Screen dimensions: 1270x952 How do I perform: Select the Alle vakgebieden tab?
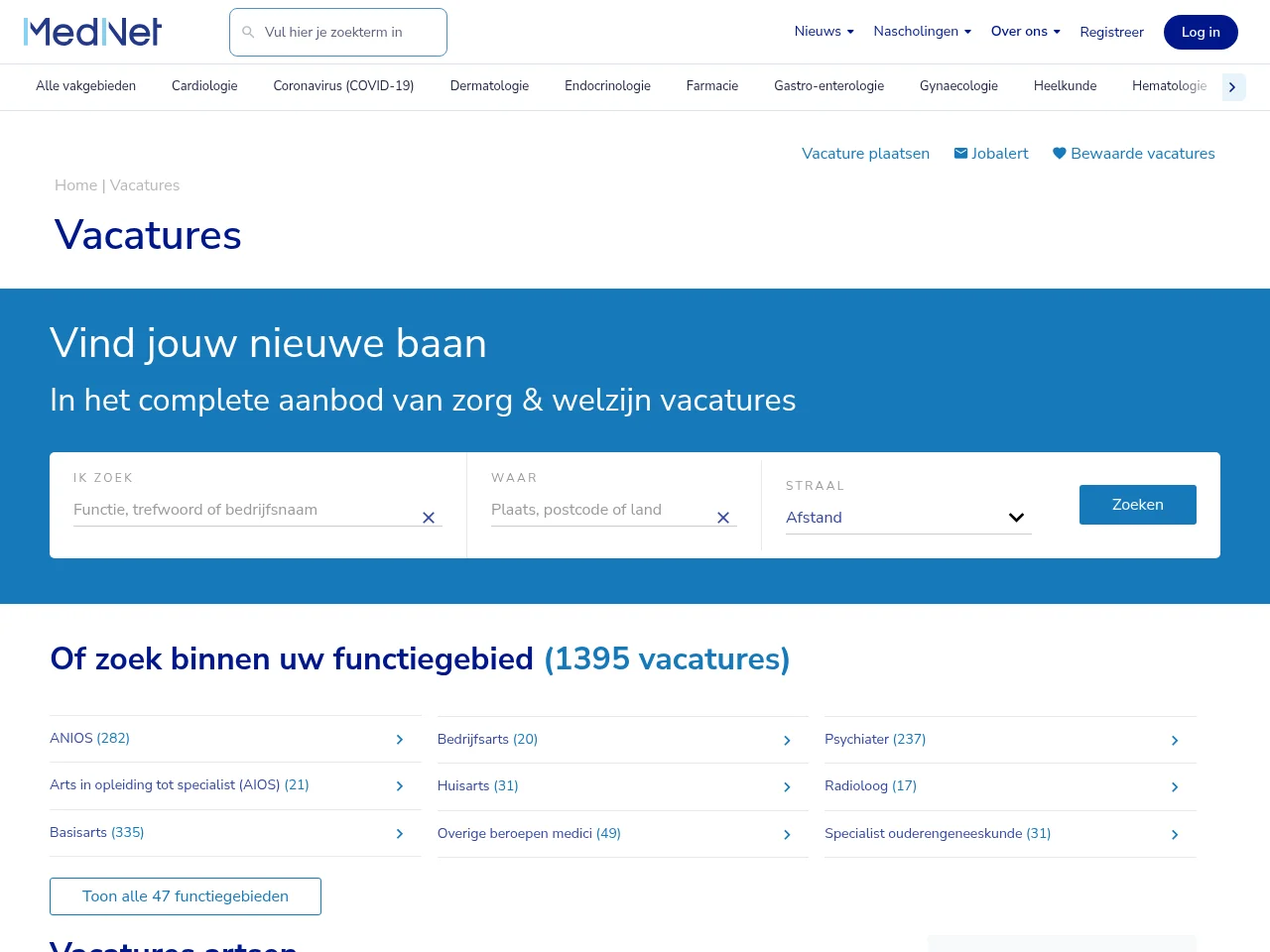point(85,86)
